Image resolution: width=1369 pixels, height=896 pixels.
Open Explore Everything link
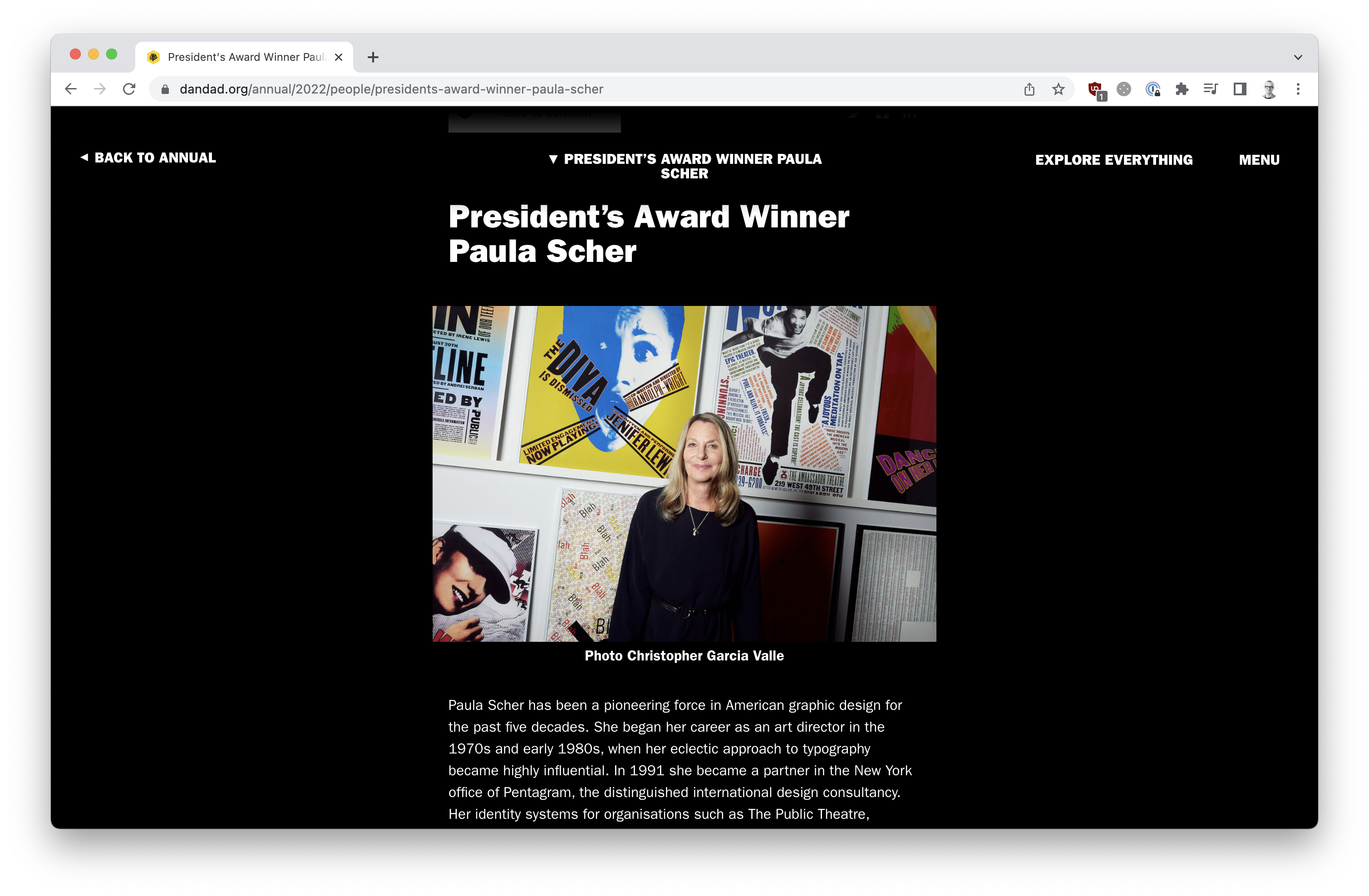point(1113,160)
